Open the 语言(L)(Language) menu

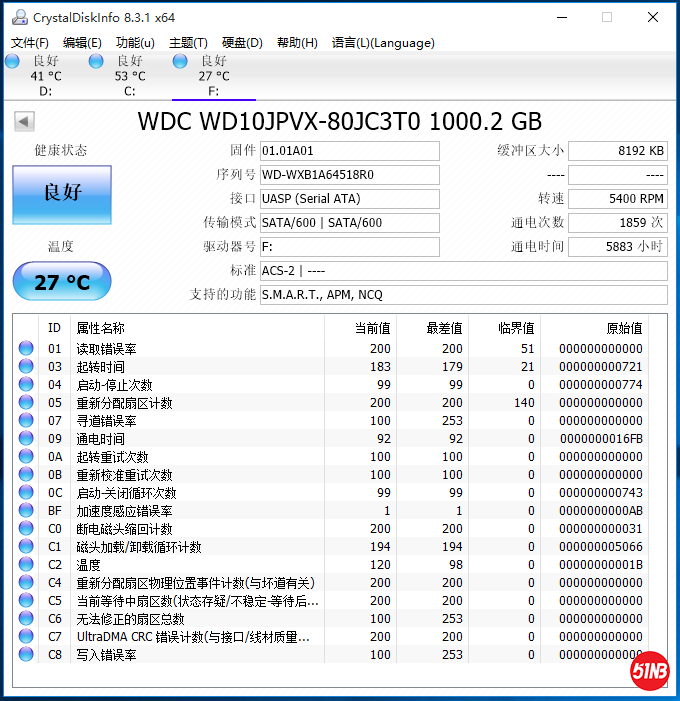pos(383,43)
